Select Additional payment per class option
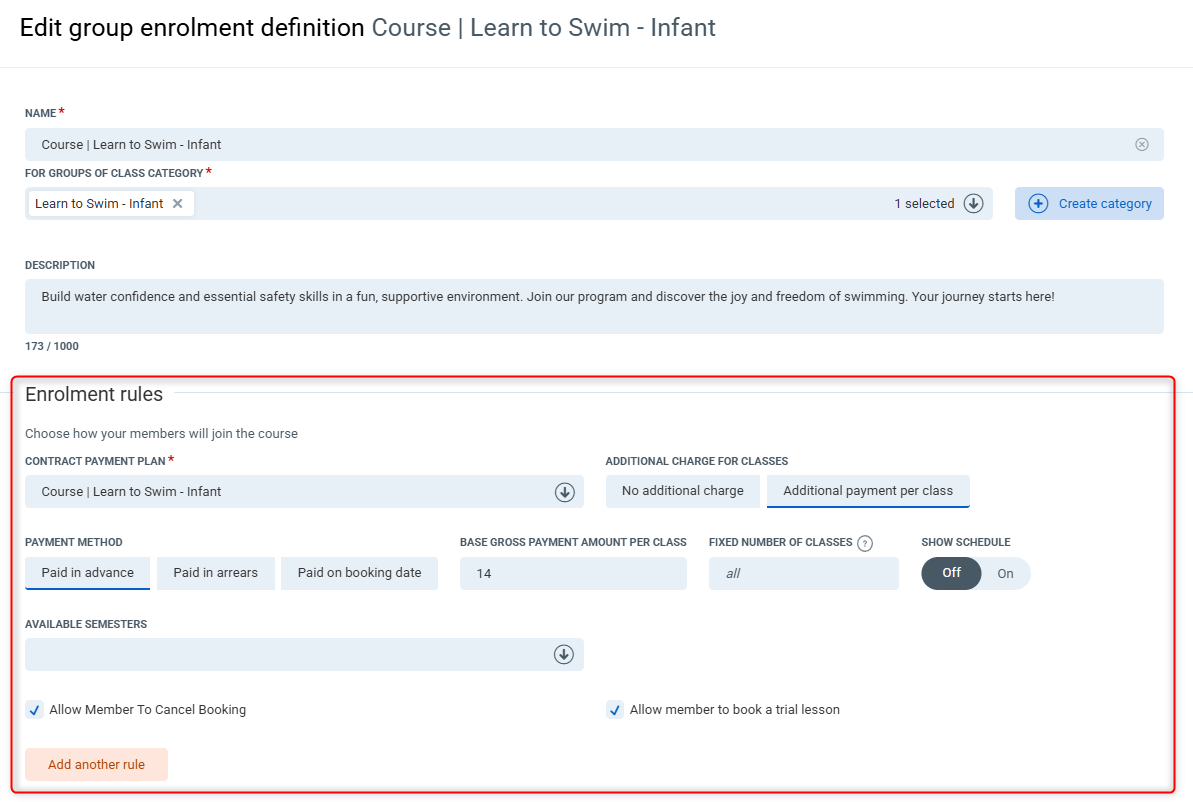This screenshot has height=802, width=1193. [x=867, y=491]
